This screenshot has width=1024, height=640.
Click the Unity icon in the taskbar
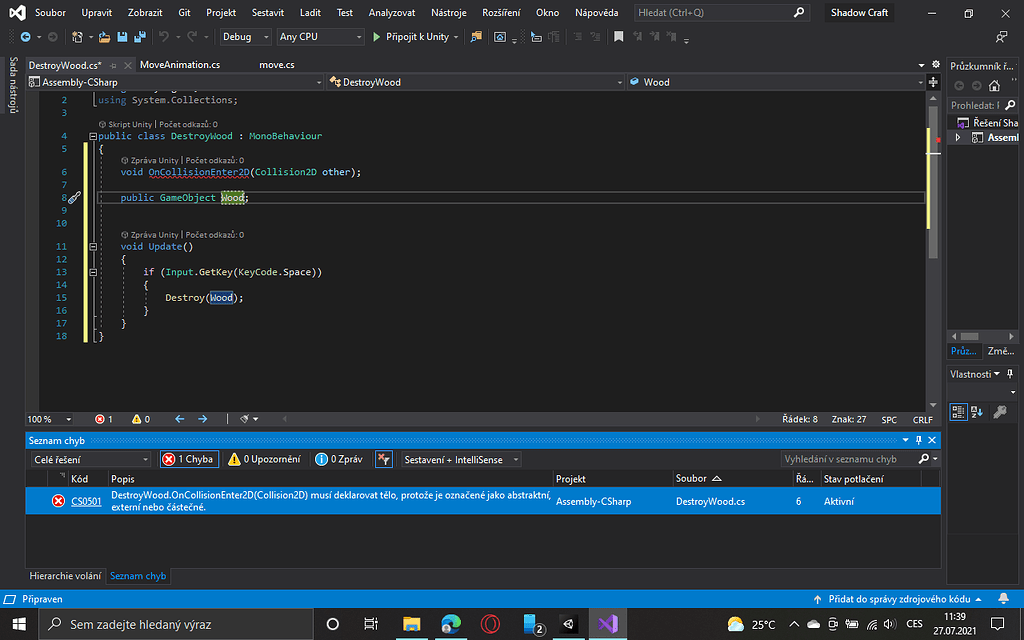(568, 624)
